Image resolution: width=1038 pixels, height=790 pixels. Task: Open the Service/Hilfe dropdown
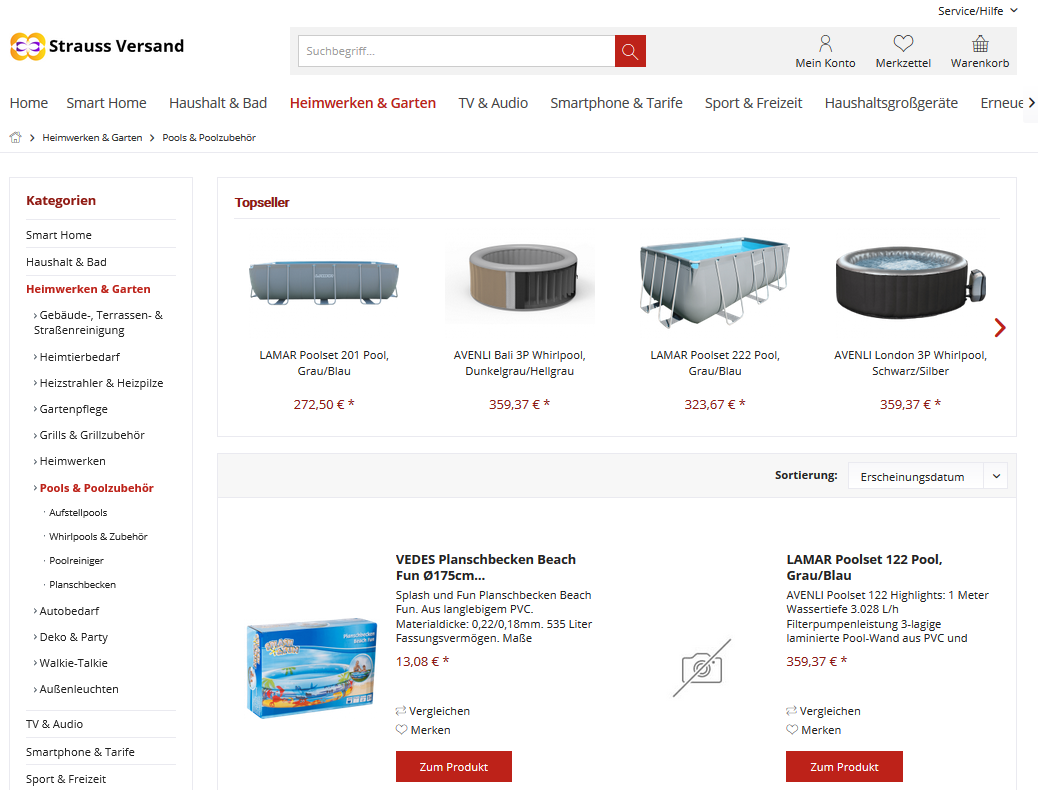coord(978,11)
